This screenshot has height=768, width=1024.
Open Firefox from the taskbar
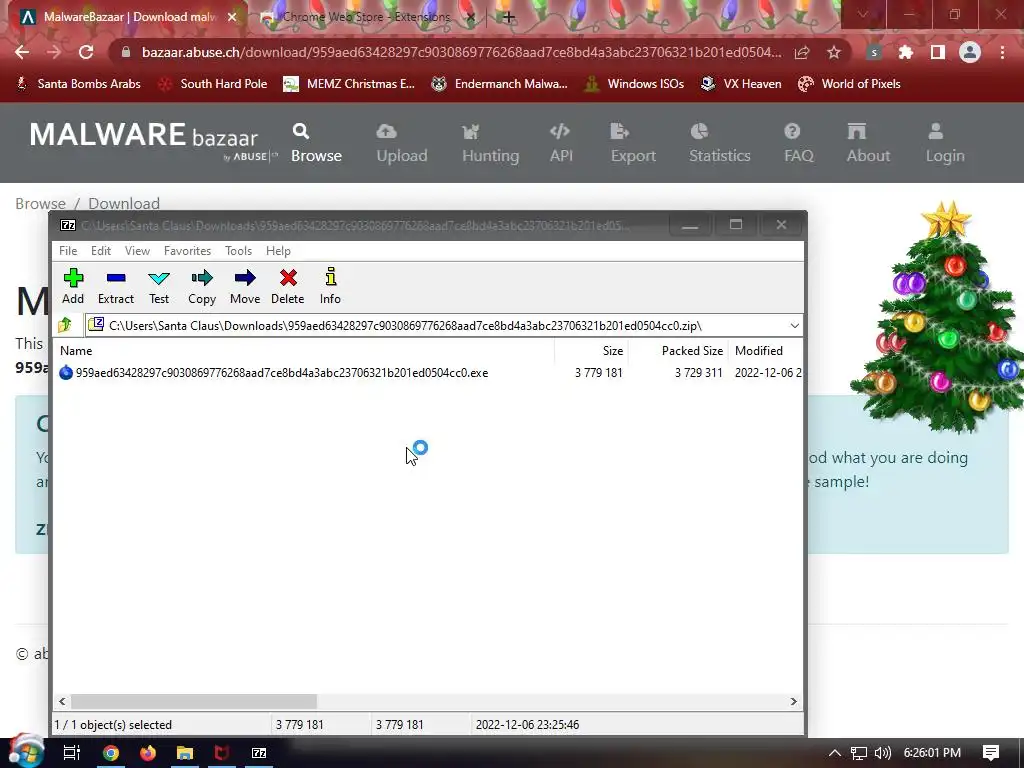(148, 753)
